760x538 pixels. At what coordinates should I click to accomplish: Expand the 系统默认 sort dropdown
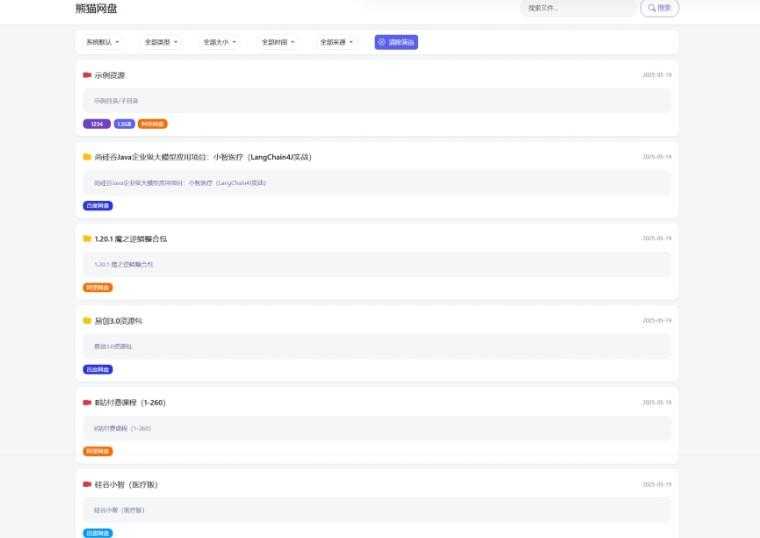(x=102, y=42)
